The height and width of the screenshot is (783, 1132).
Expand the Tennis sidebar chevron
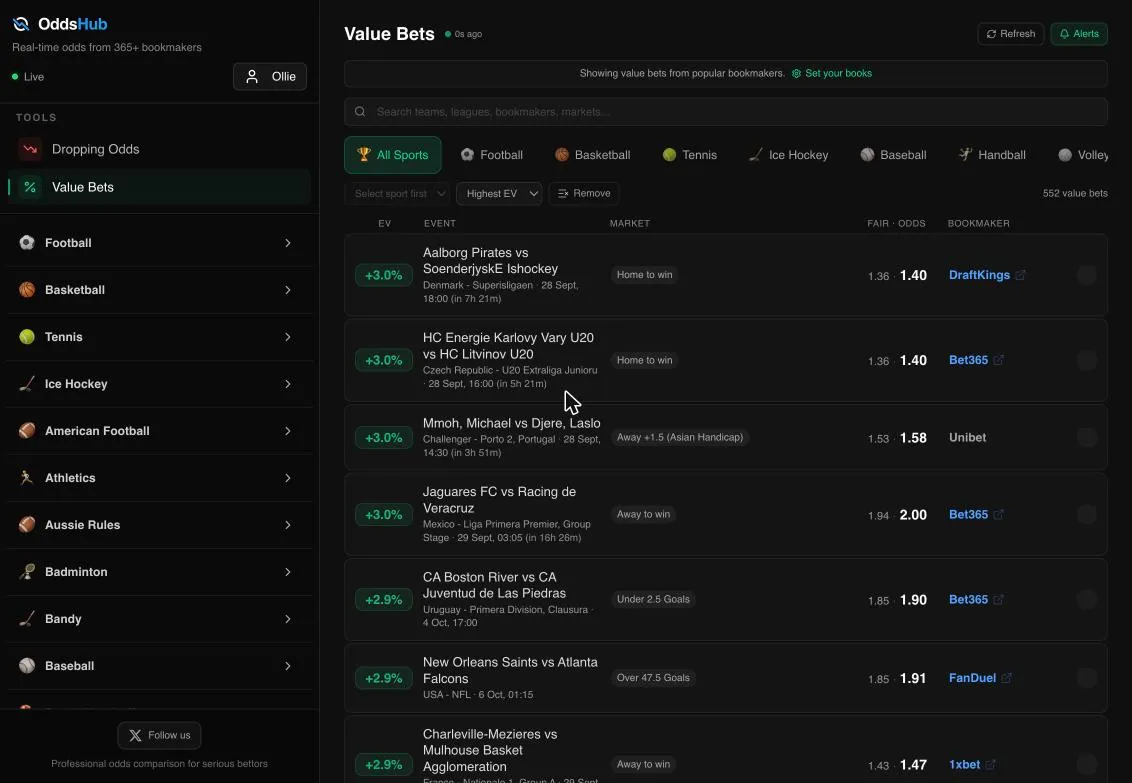tap(288, 337)
